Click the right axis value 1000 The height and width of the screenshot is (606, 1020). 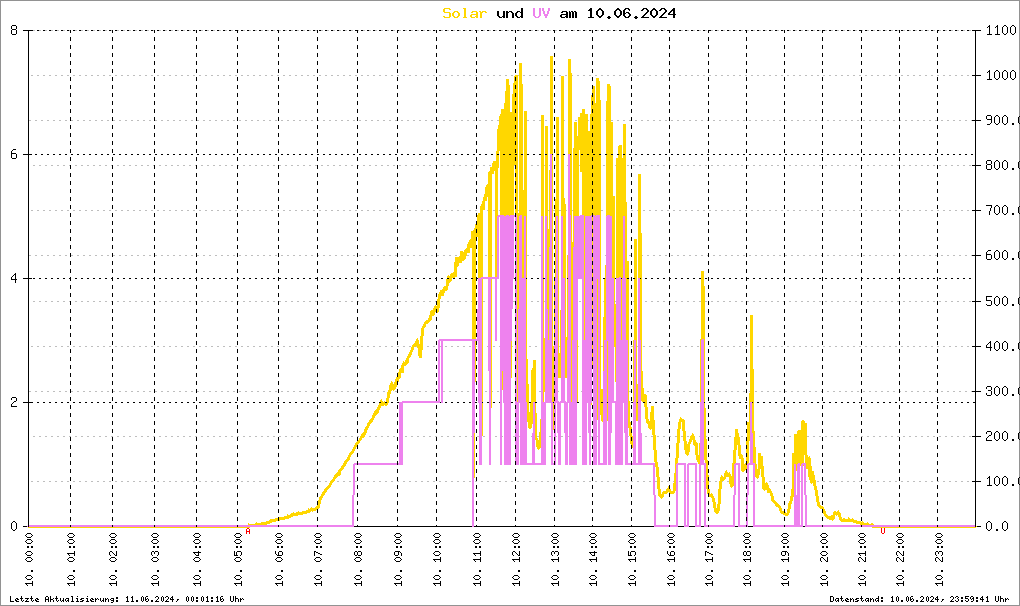[x=1002, y=75]
